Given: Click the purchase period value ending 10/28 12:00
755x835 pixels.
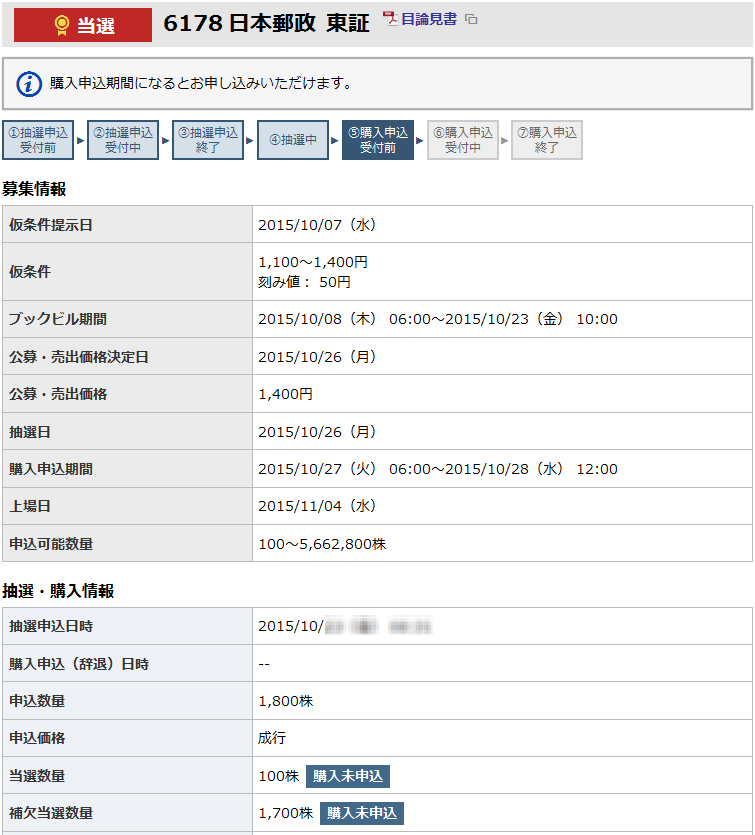Looking at the screenshot, I should click(438, 469).
